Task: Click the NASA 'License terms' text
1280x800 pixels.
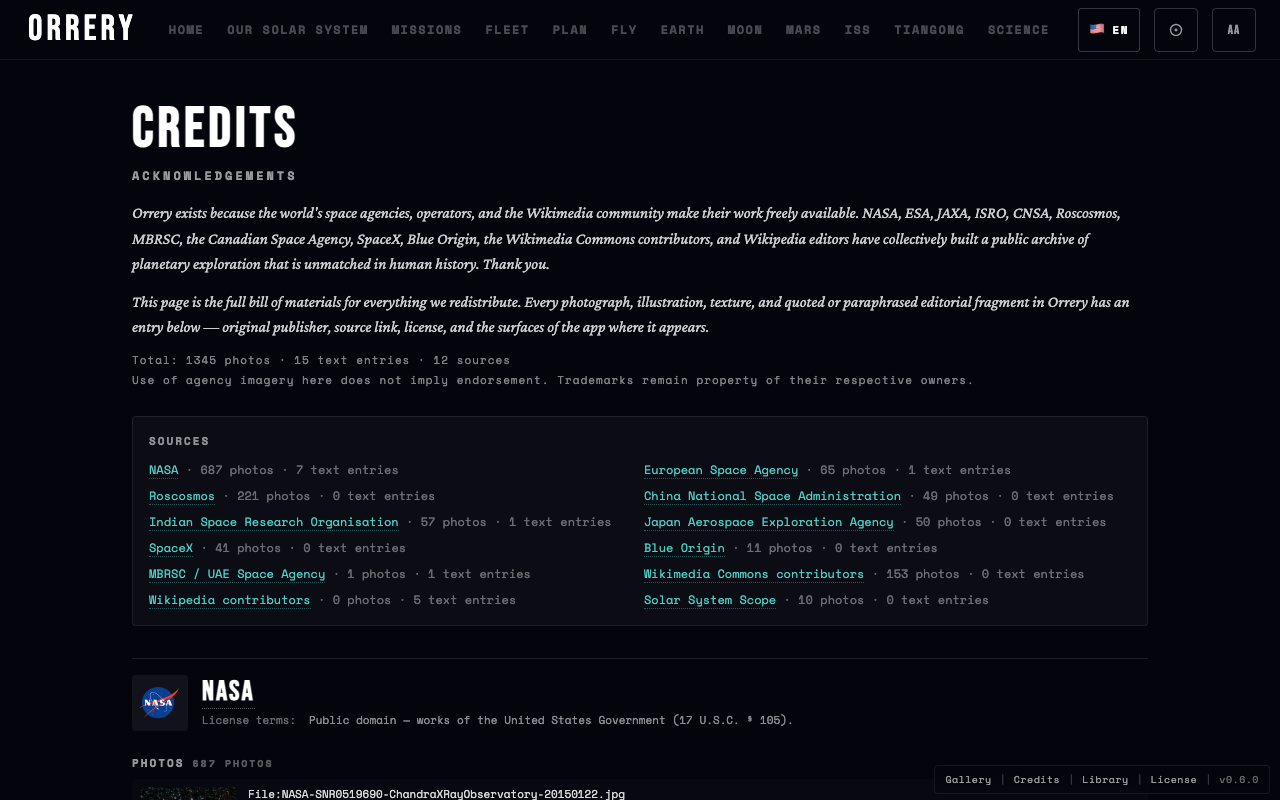Action: point(497,720)
